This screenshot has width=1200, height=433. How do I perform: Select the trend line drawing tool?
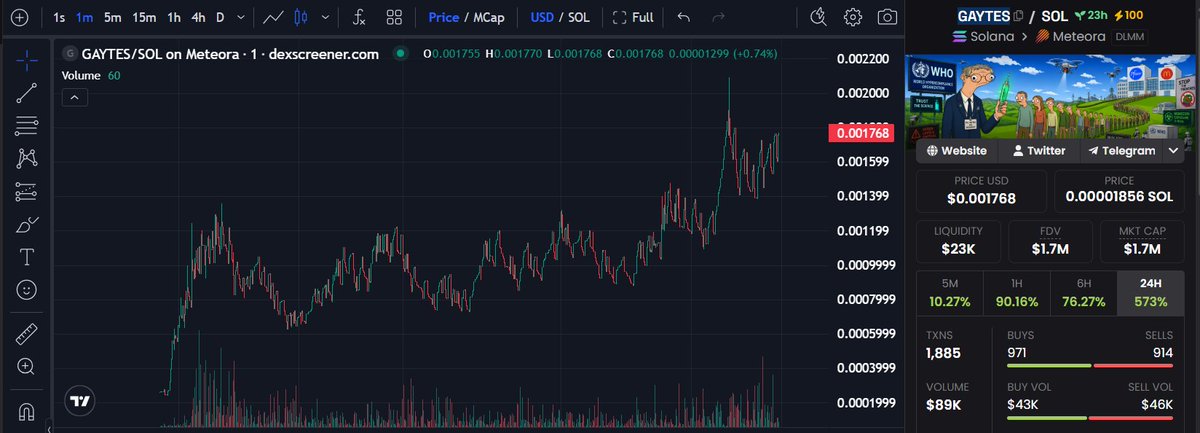(27, 93)
